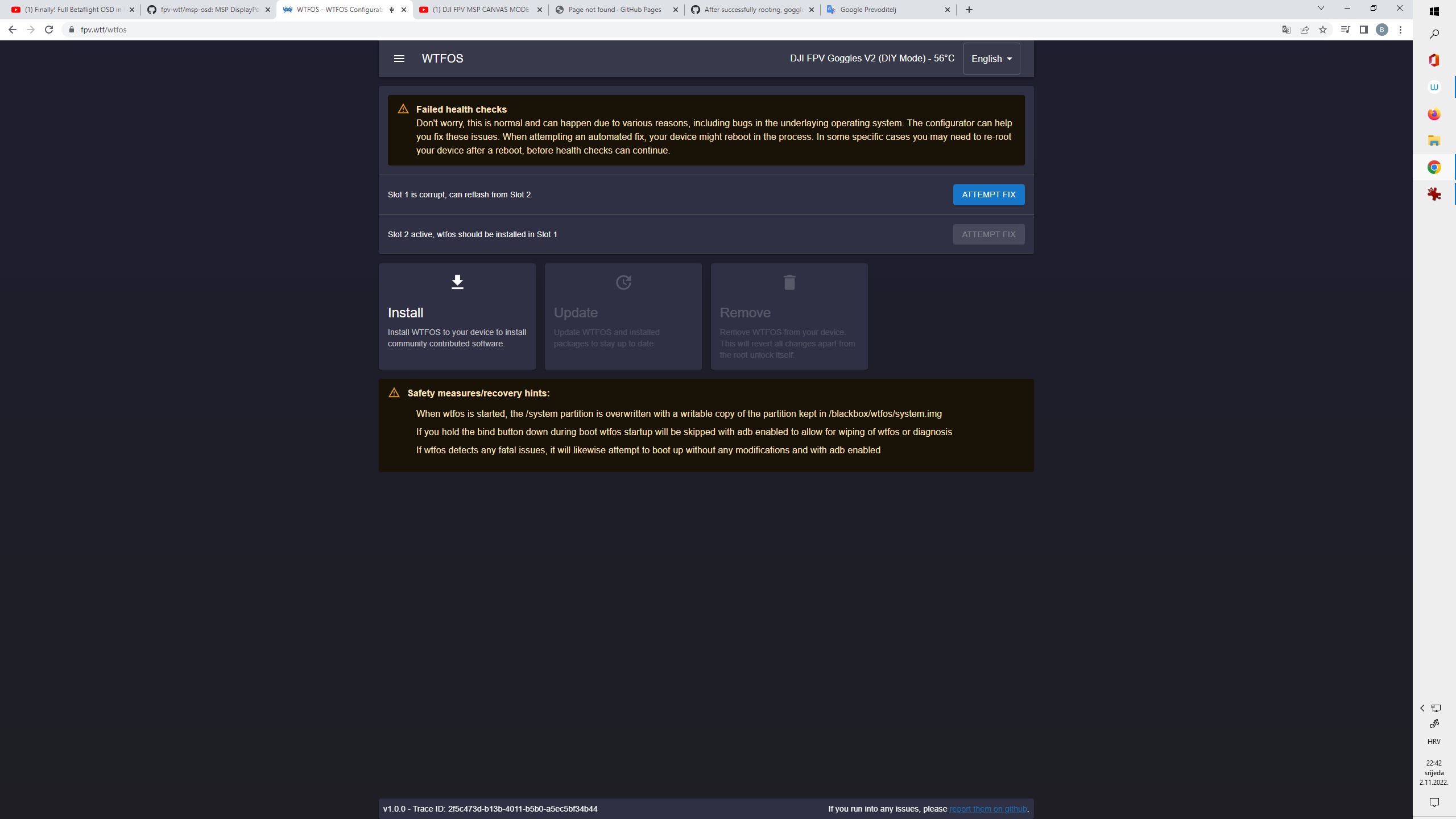Click ATTEMPT FIX for corrupt Slot 1
1456x819 pixels.
pos(988,194)
